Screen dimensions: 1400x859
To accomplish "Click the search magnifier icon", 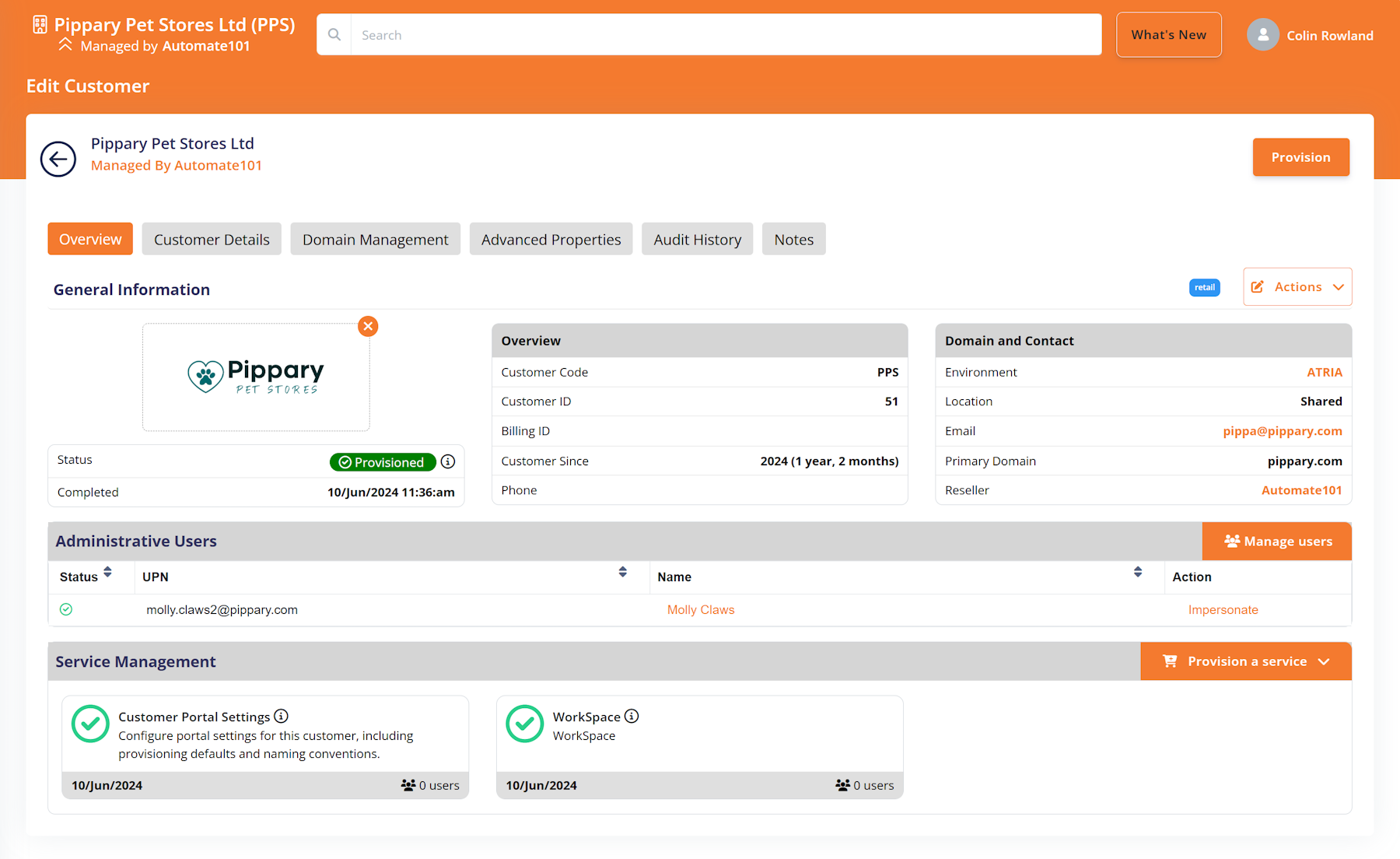I will tap(334, 34).
